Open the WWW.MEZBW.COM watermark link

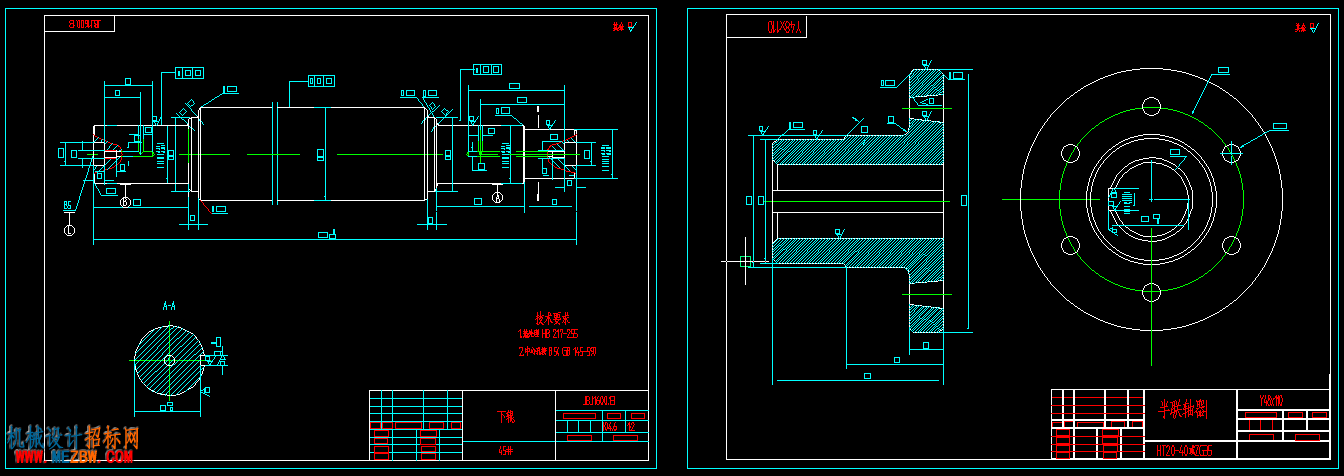[x=73, y=457]
